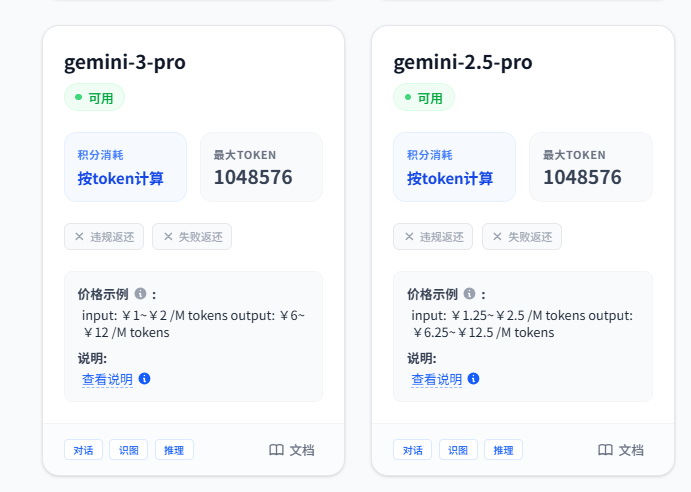Click info icon after gemini-2.5-pro 查看说明
The height and width of the screenshot is (492, 691).
point(473,379)
